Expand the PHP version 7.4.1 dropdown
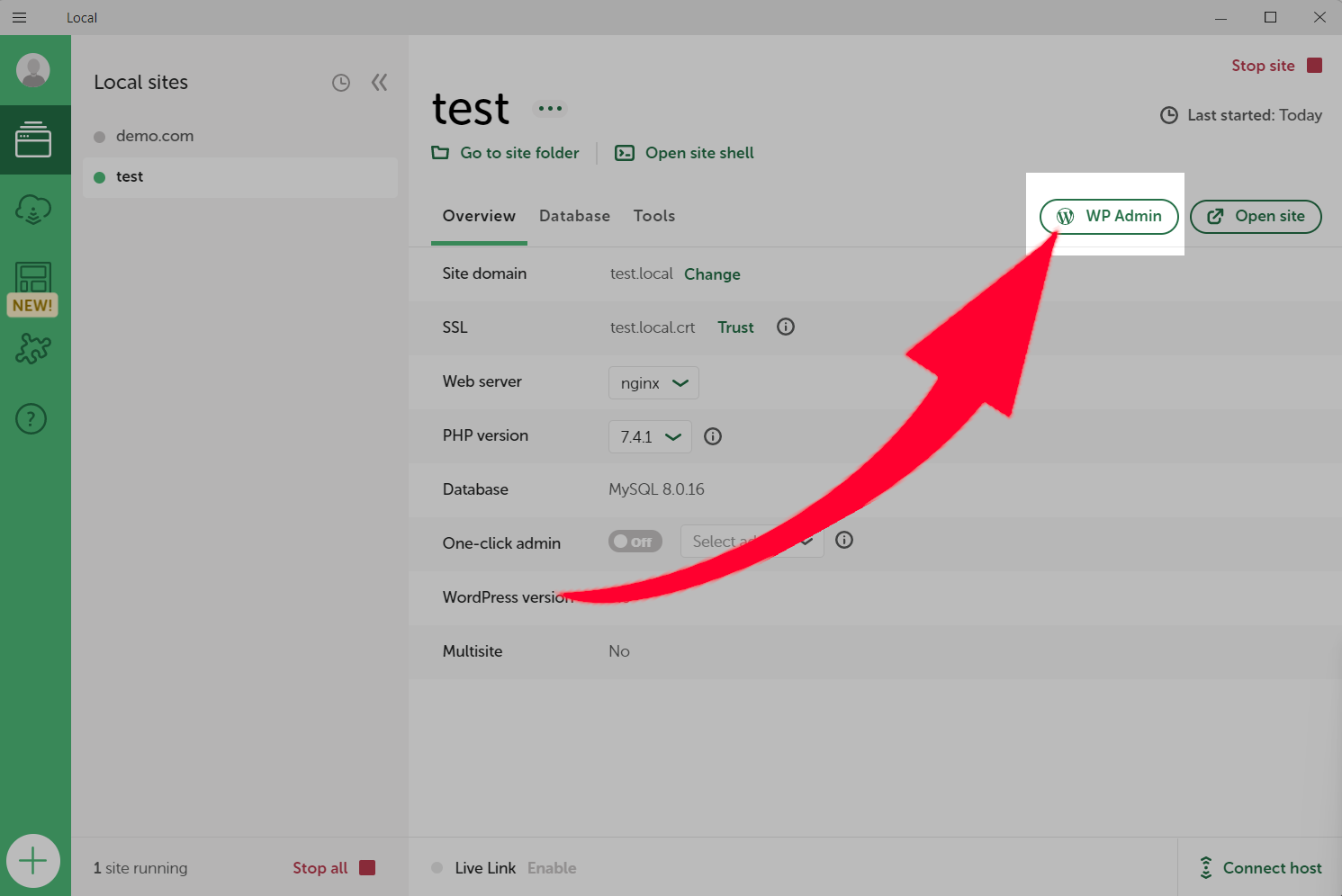Screen dimensions: 1342x896 tap(650, 436)
